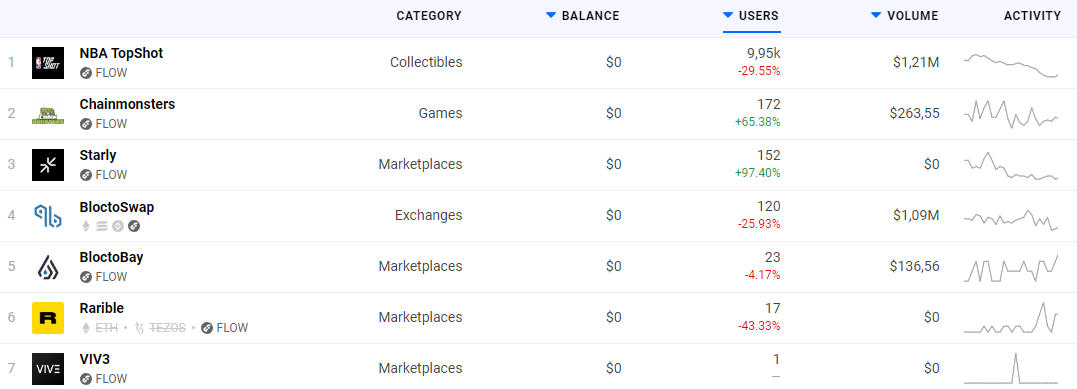Image resolution: width=1077 pixels, height=389 pixels.
Task: View VIV3 activity spike chart
Action: [x=1011, y=368]
